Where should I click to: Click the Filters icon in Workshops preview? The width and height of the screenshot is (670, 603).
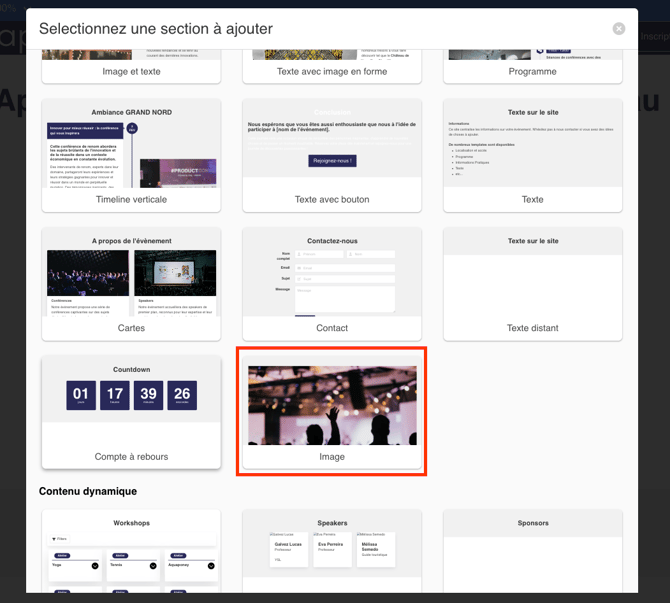pos(54,539)
